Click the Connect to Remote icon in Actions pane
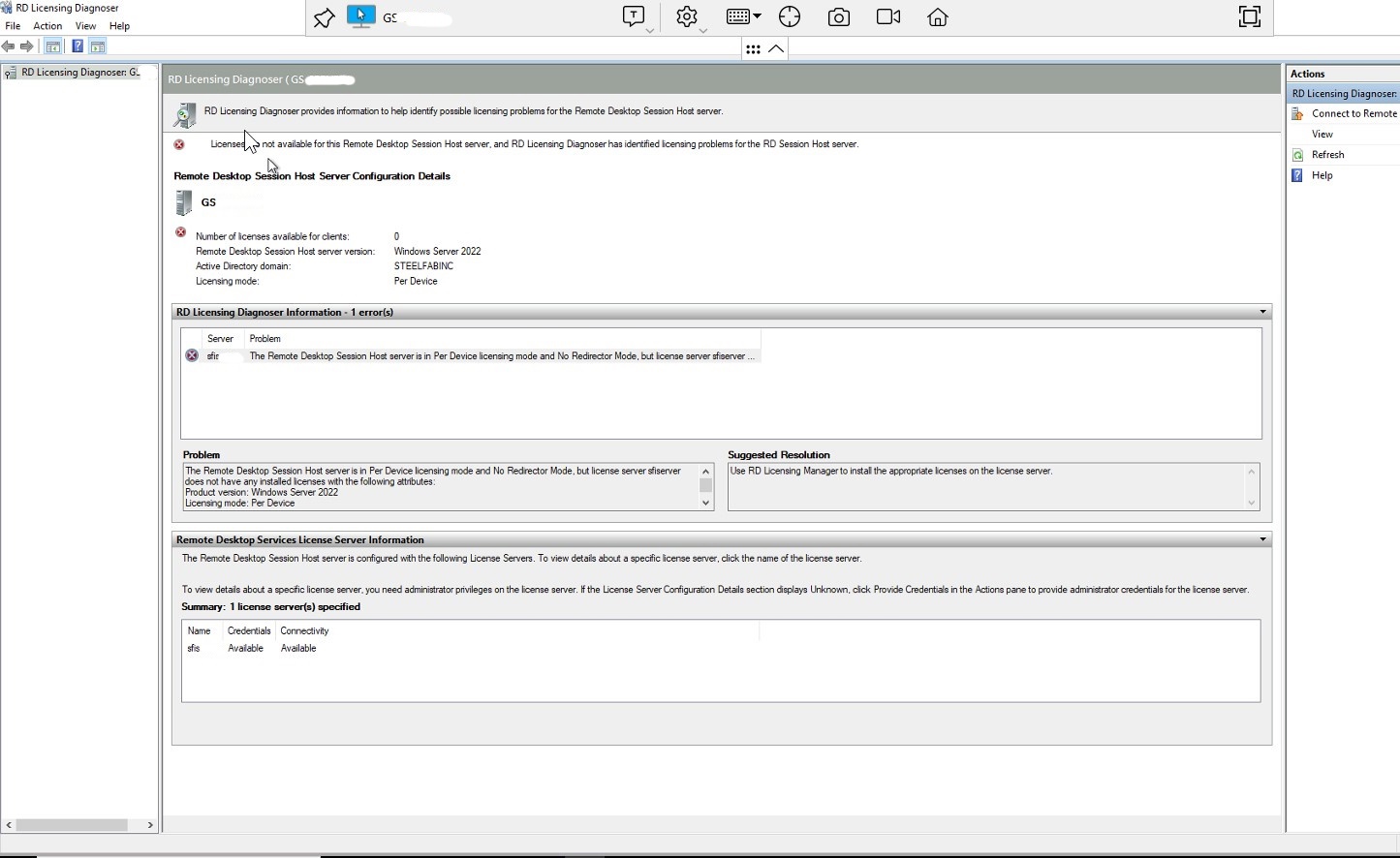This screenshot has height=858, width=1400. pos(1297,113)
